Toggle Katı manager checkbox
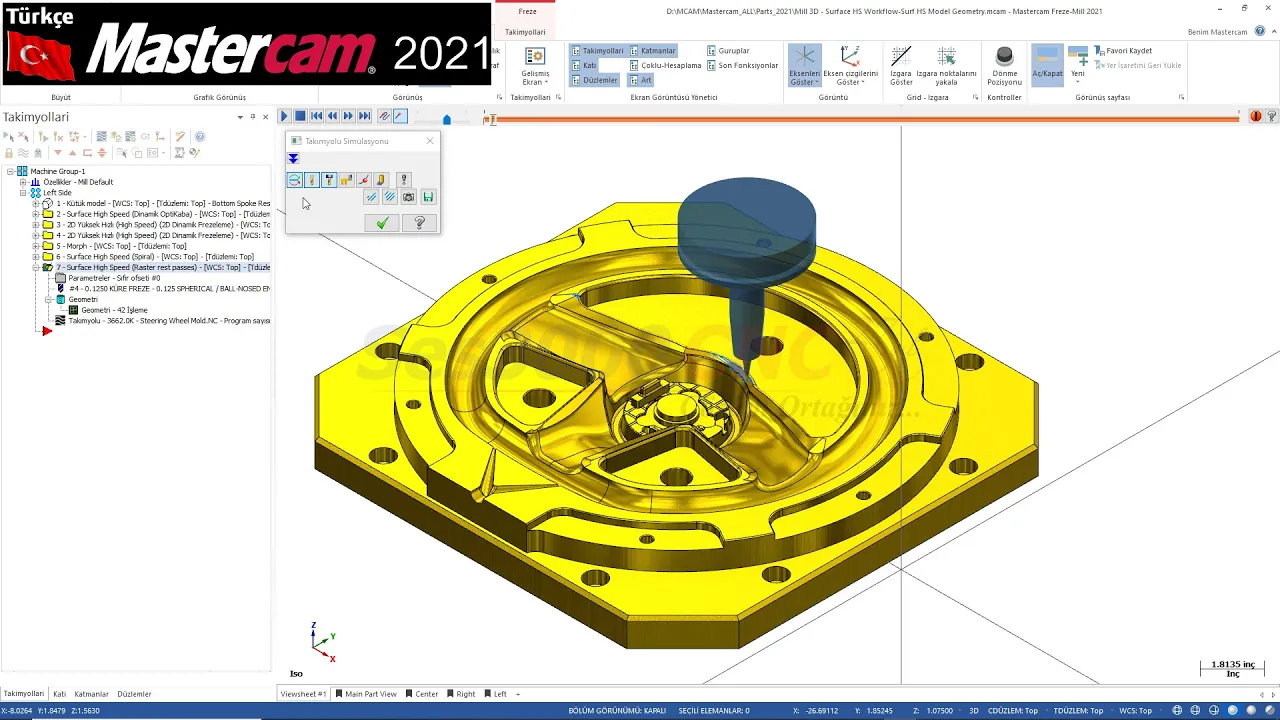This screenshot has height=720, width=1280. coord(584,65)
